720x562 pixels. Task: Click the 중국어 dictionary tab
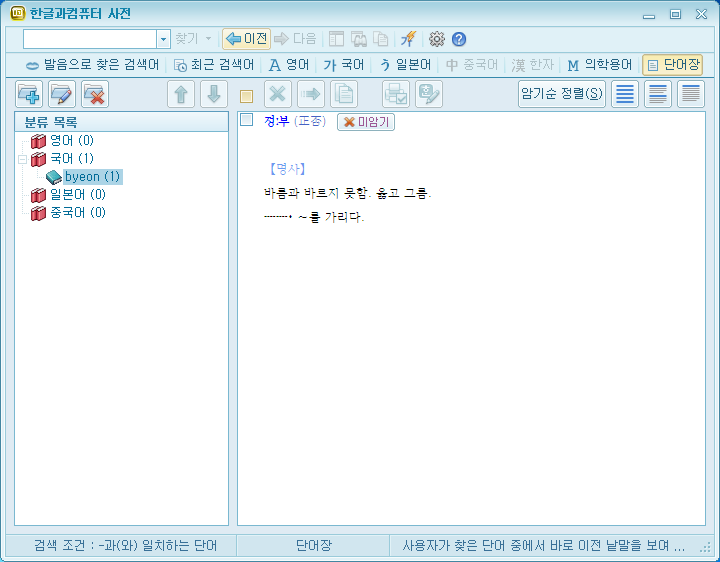(x=472, y=65)
